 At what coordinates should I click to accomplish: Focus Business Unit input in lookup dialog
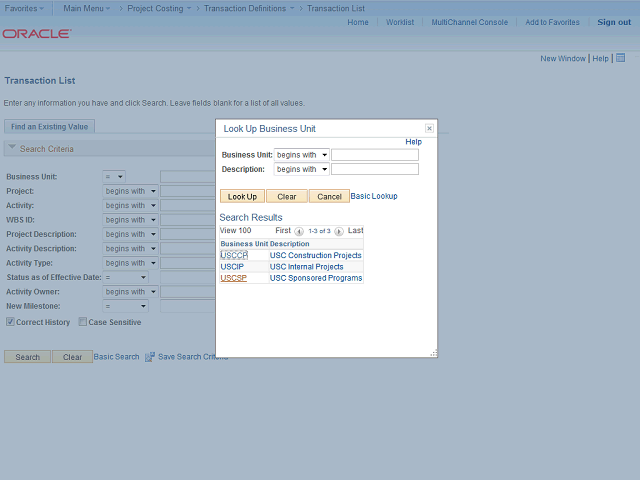[x=375, y=155]
